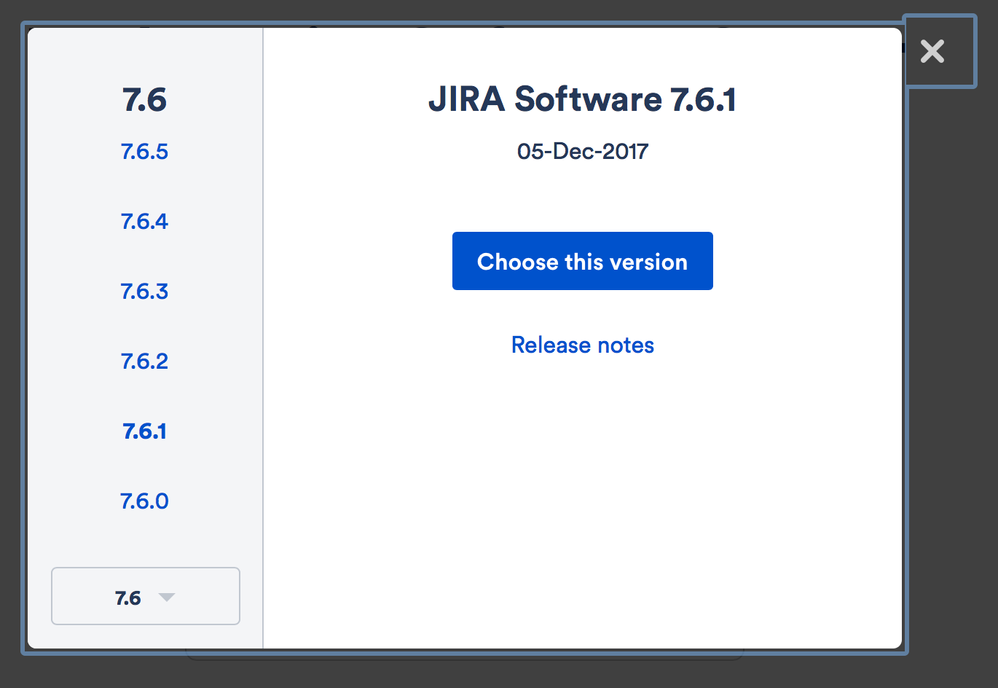
Task: Click the JIRA Software 7.6.1 heading
Action: (x=582, y=99)
